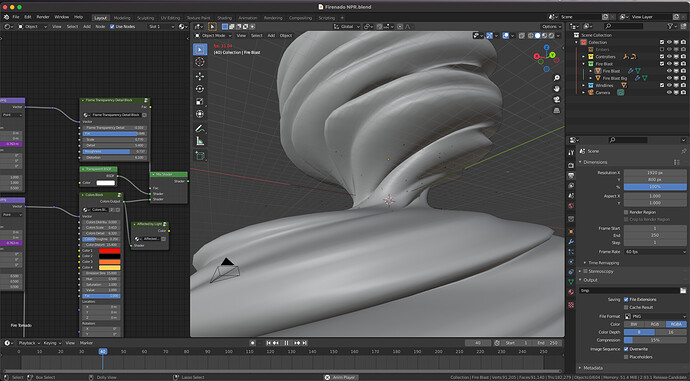The image size is (690, 381).
Task: Select BW color mode button
Action: coord(634,324)
